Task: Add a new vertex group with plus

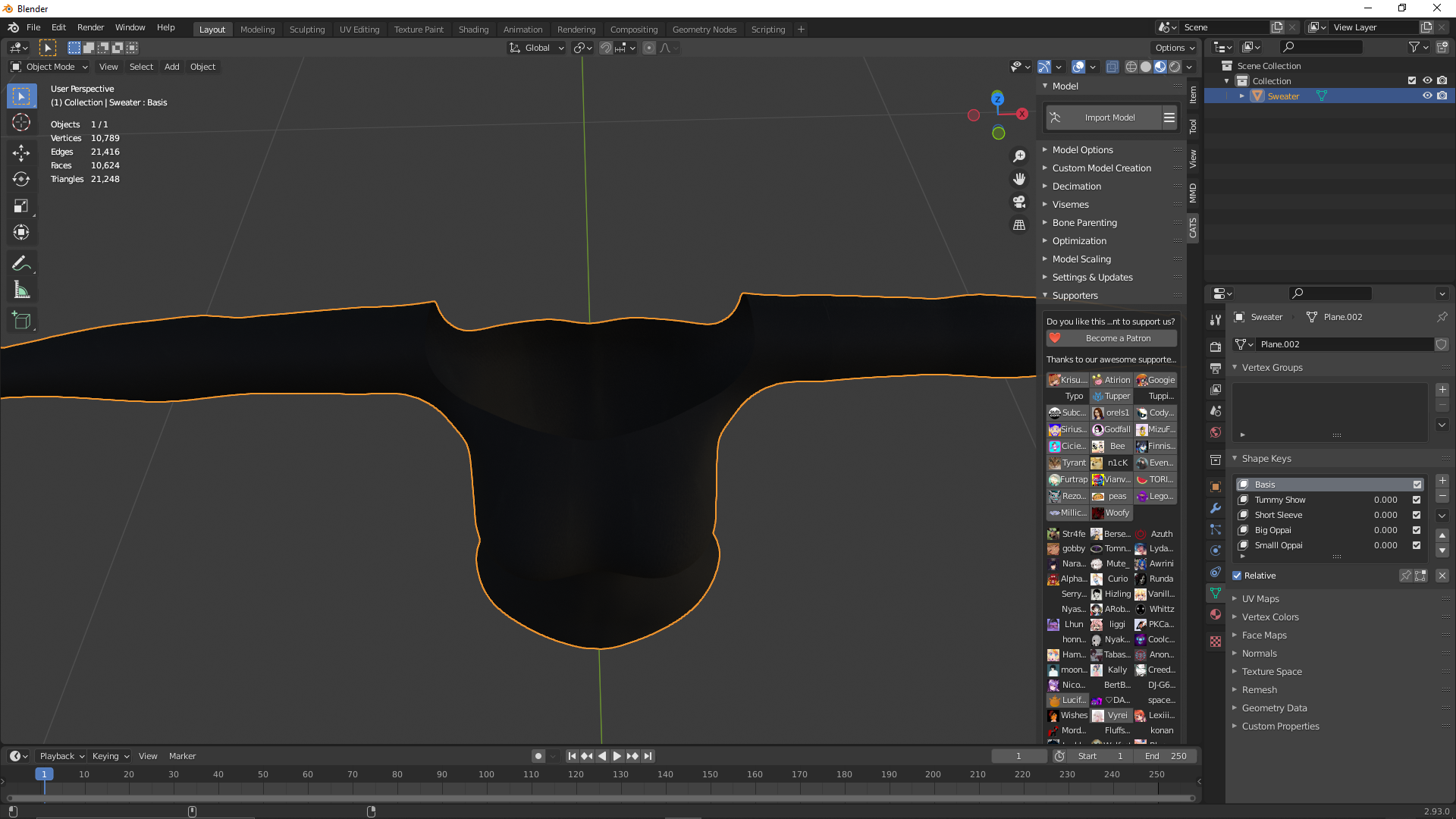Action: click(1442, 390)
